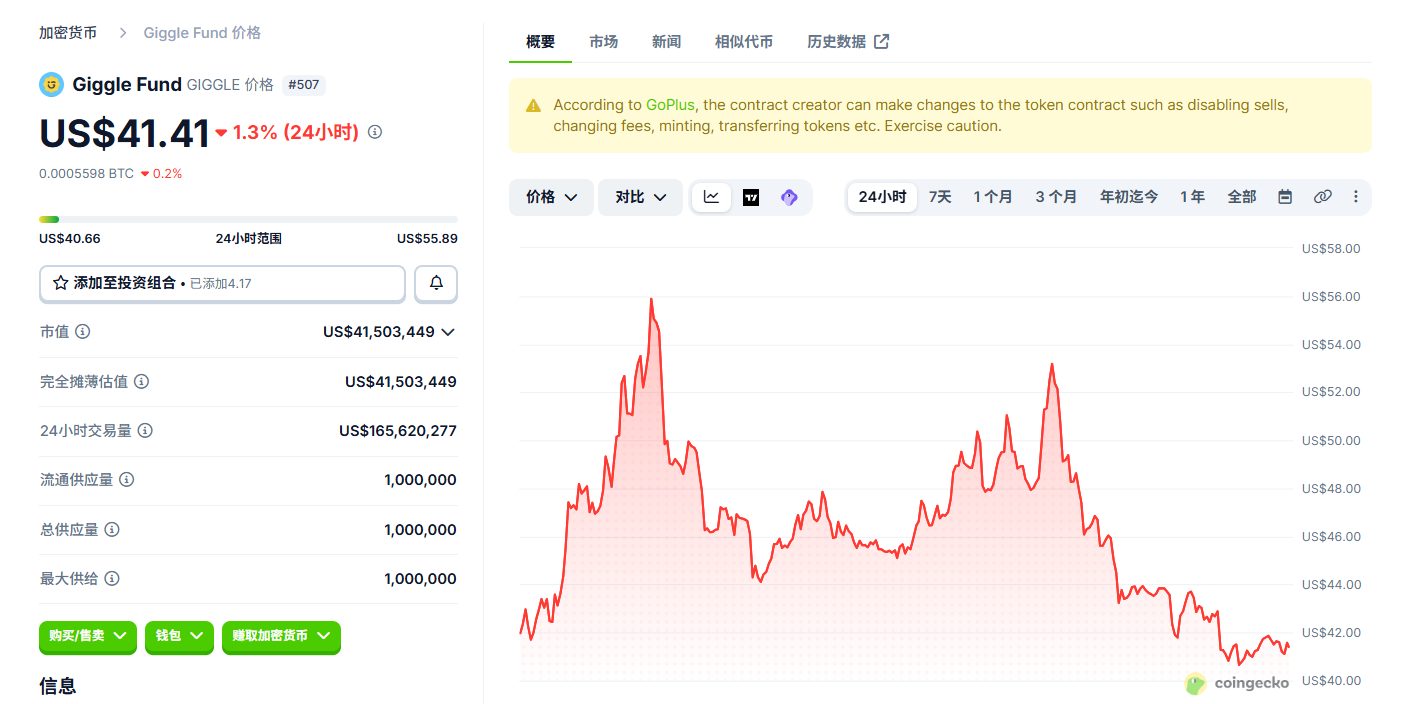This screenshot has width=1421, height=704.
Task: Show info tooltip for 总供应量
Action: (112, 529)
